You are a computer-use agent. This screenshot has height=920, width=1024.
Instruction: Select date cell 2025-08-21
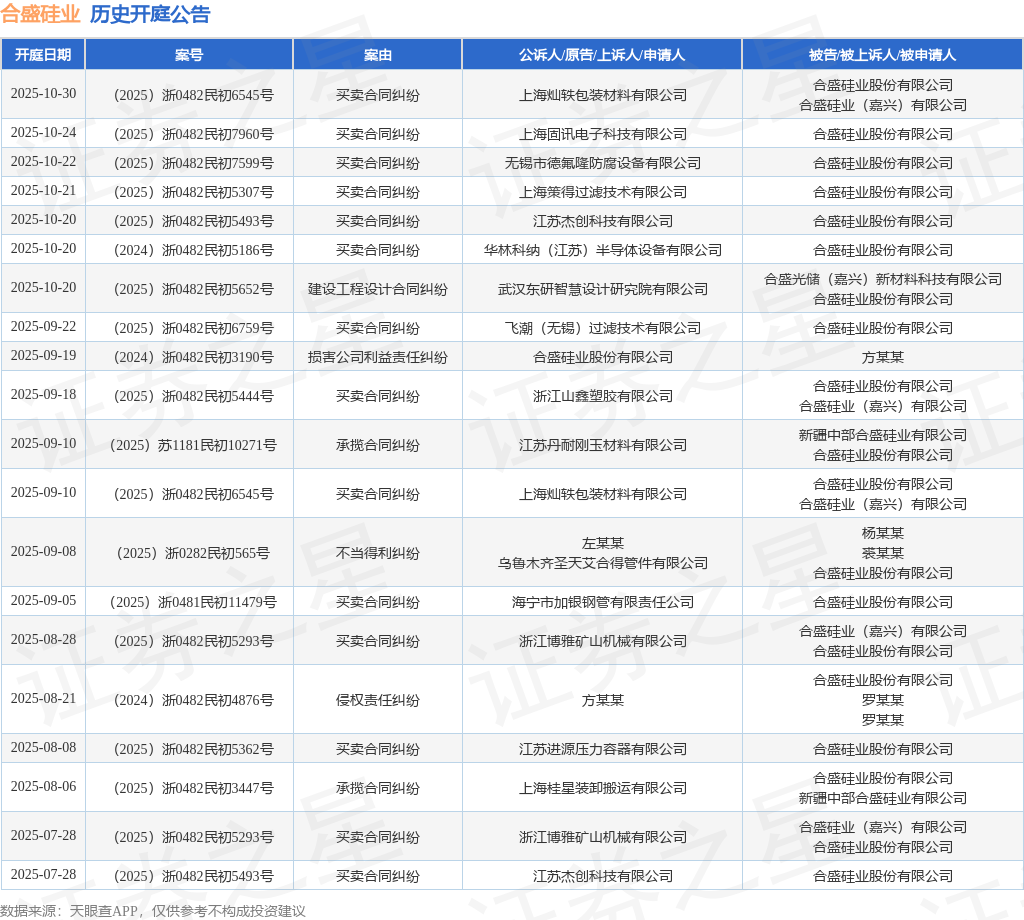(43, 698)
